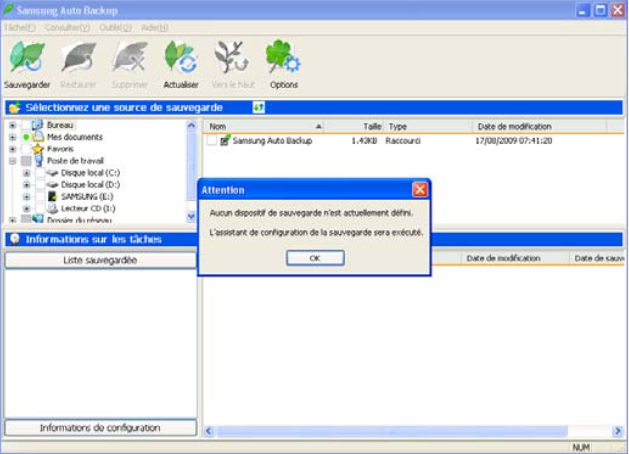Expand the Favoris tree node
The width and height of the screenshot is (629, 454).
click(12, 149)
